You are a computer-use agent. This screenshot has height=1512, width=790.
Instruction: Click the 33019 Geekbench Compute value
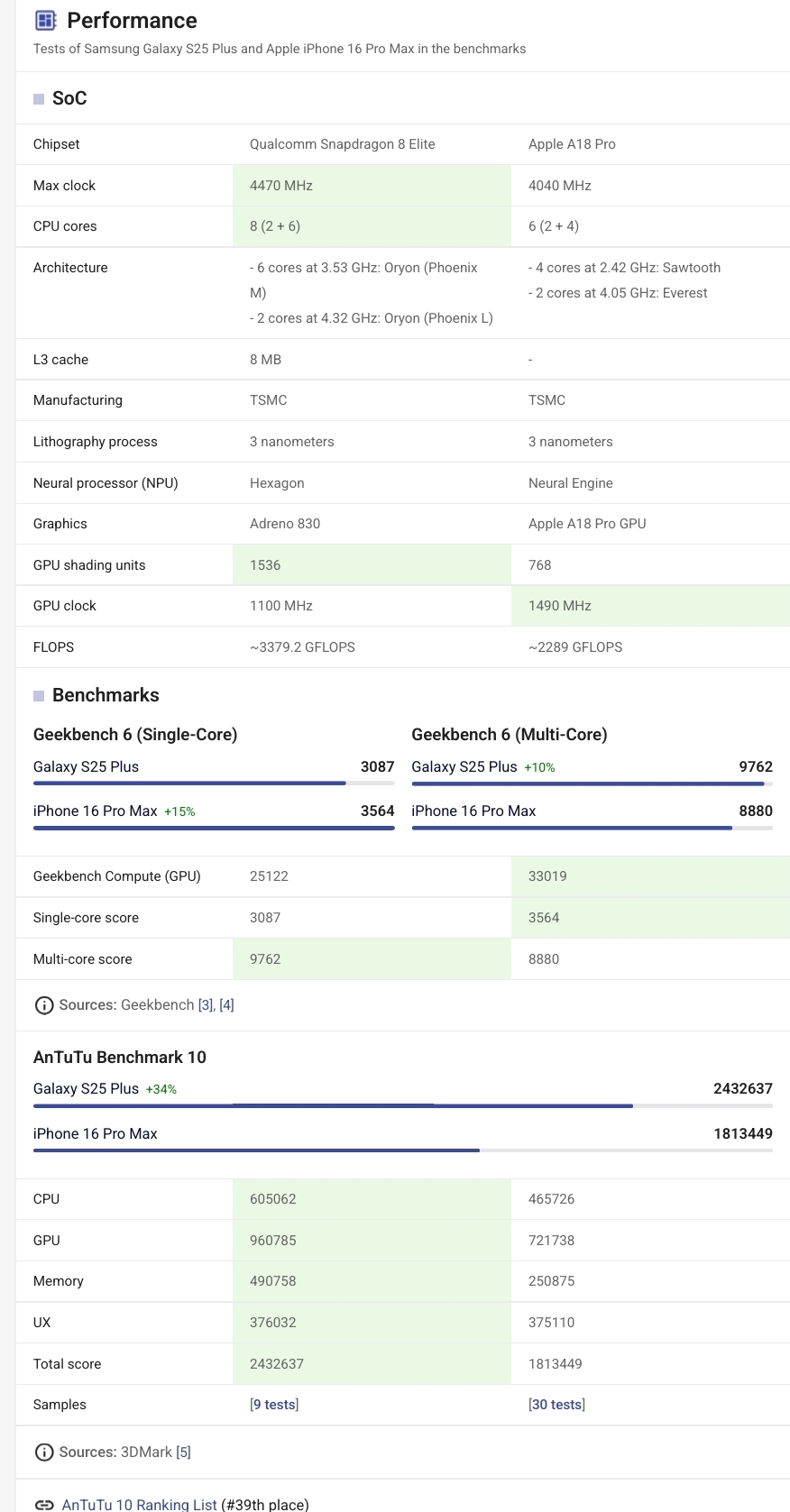547,876
